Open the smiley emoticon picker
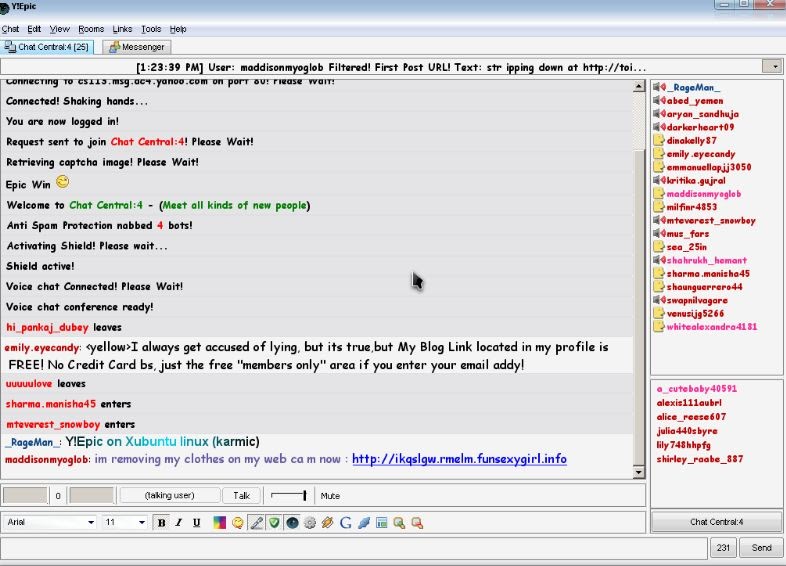Viewport: 786px width, 566px height. point(238,523)
